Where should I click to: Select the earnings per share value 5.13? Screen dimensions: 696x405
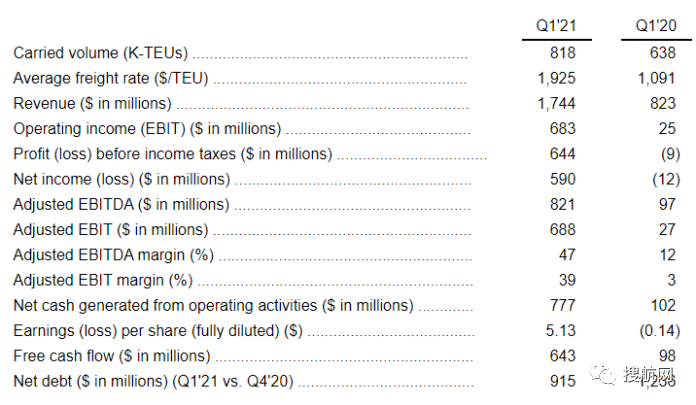click(560, 330)
